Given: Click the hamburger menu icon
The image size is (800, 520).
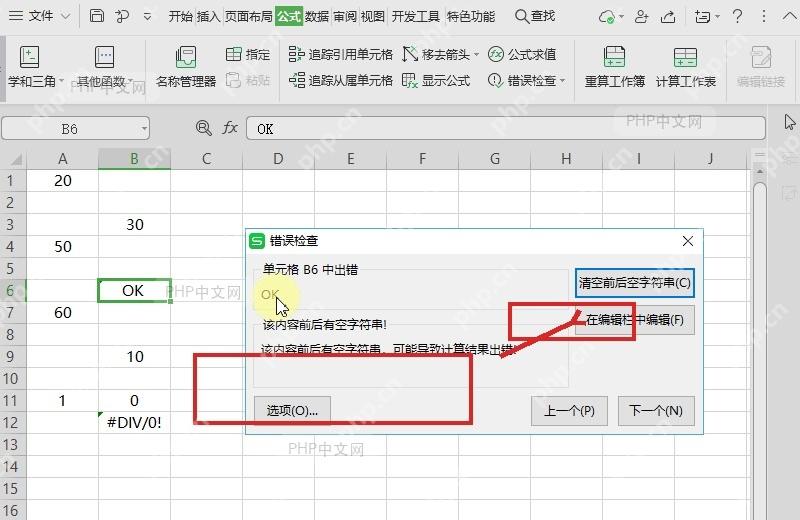Looking at the screenshot, I should (16, 16).
